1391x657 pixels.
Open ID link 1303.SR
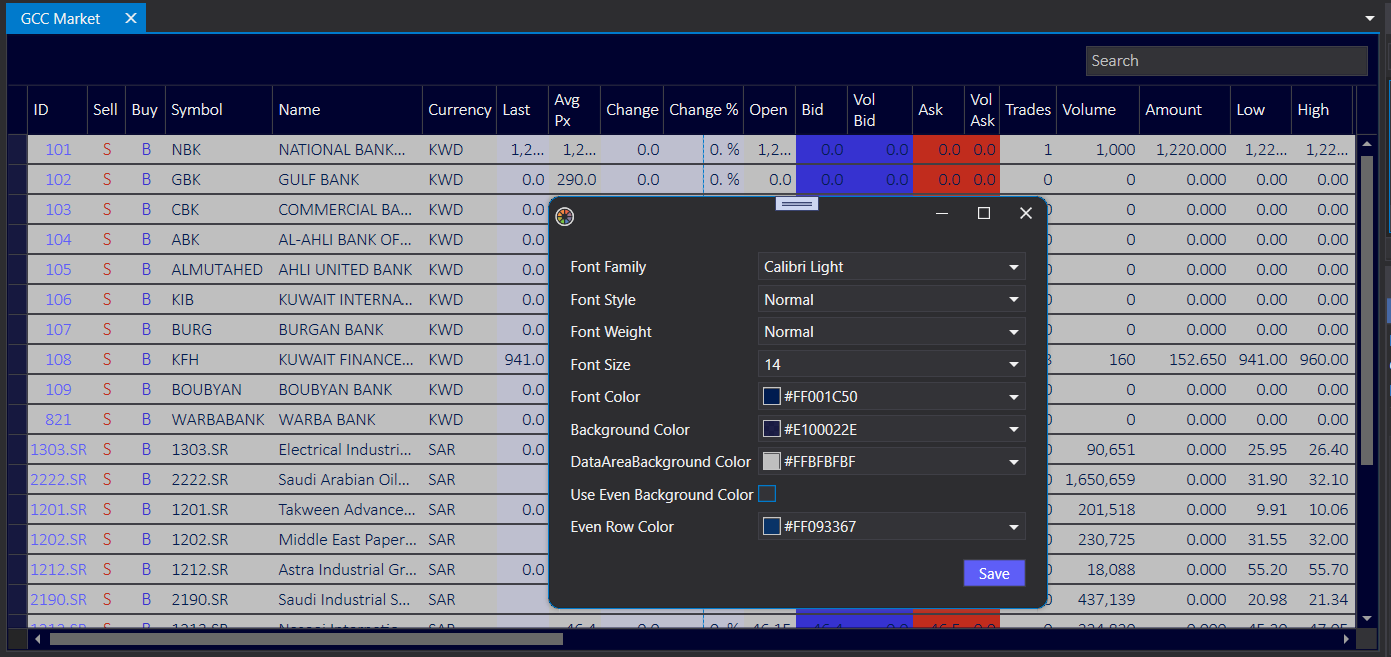[x=58, y=450]
